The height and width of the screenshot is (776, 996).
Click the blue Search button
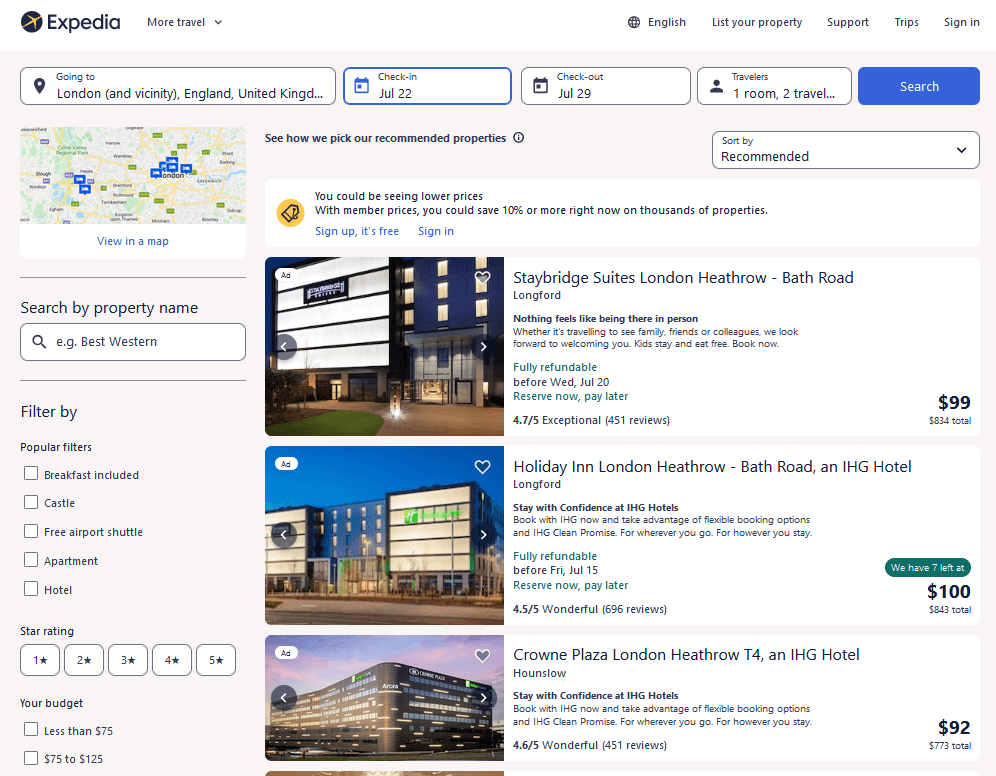click(918, 86)
